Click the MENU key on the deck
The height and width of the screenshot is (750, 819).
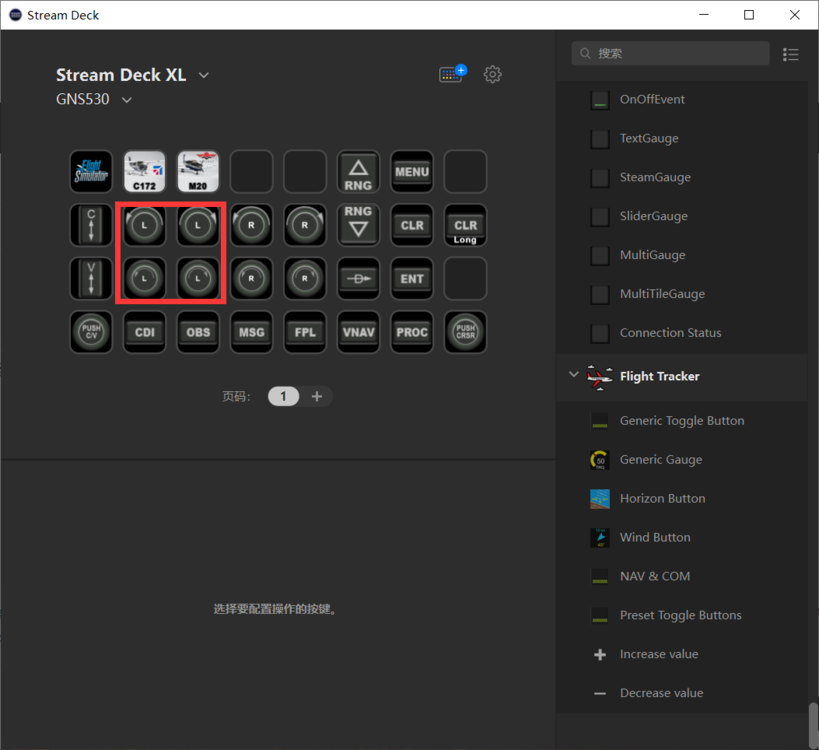click(412, 172)
